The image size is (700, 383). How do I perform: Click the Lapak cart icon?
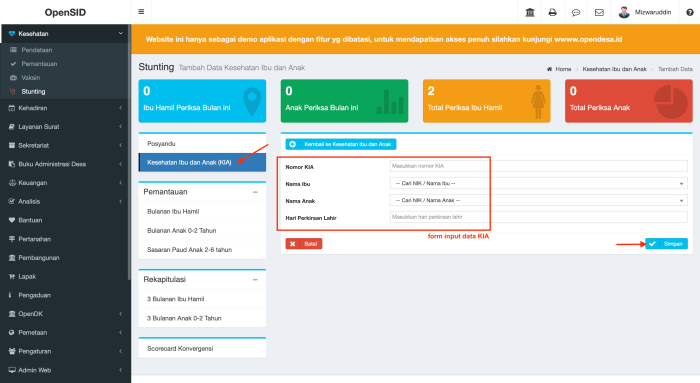click(12, 276)
